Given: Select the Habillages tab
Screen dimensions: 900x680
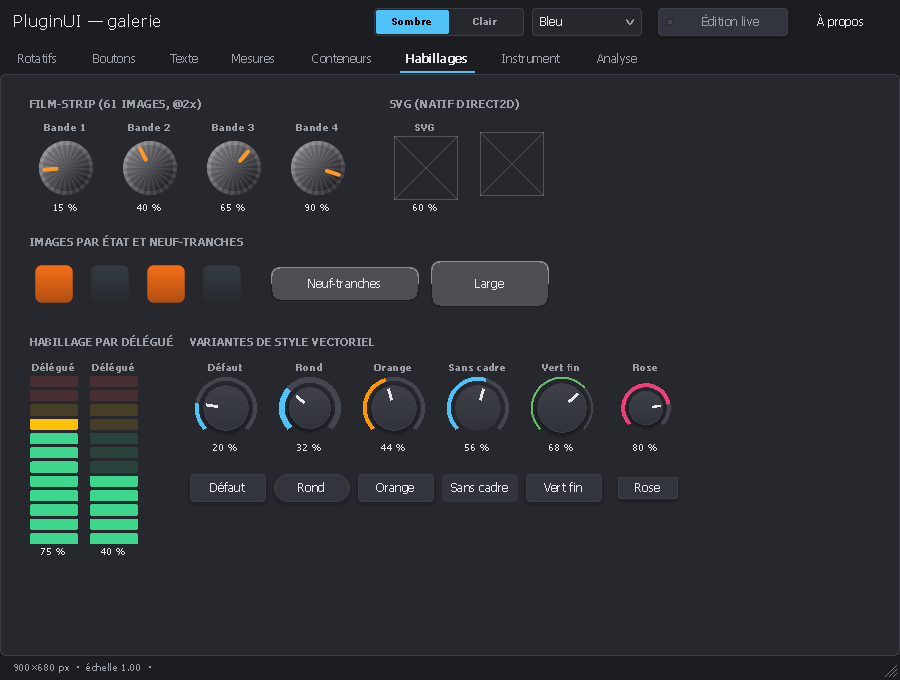Looking at the screenshot, I should [x=436, y=59].
